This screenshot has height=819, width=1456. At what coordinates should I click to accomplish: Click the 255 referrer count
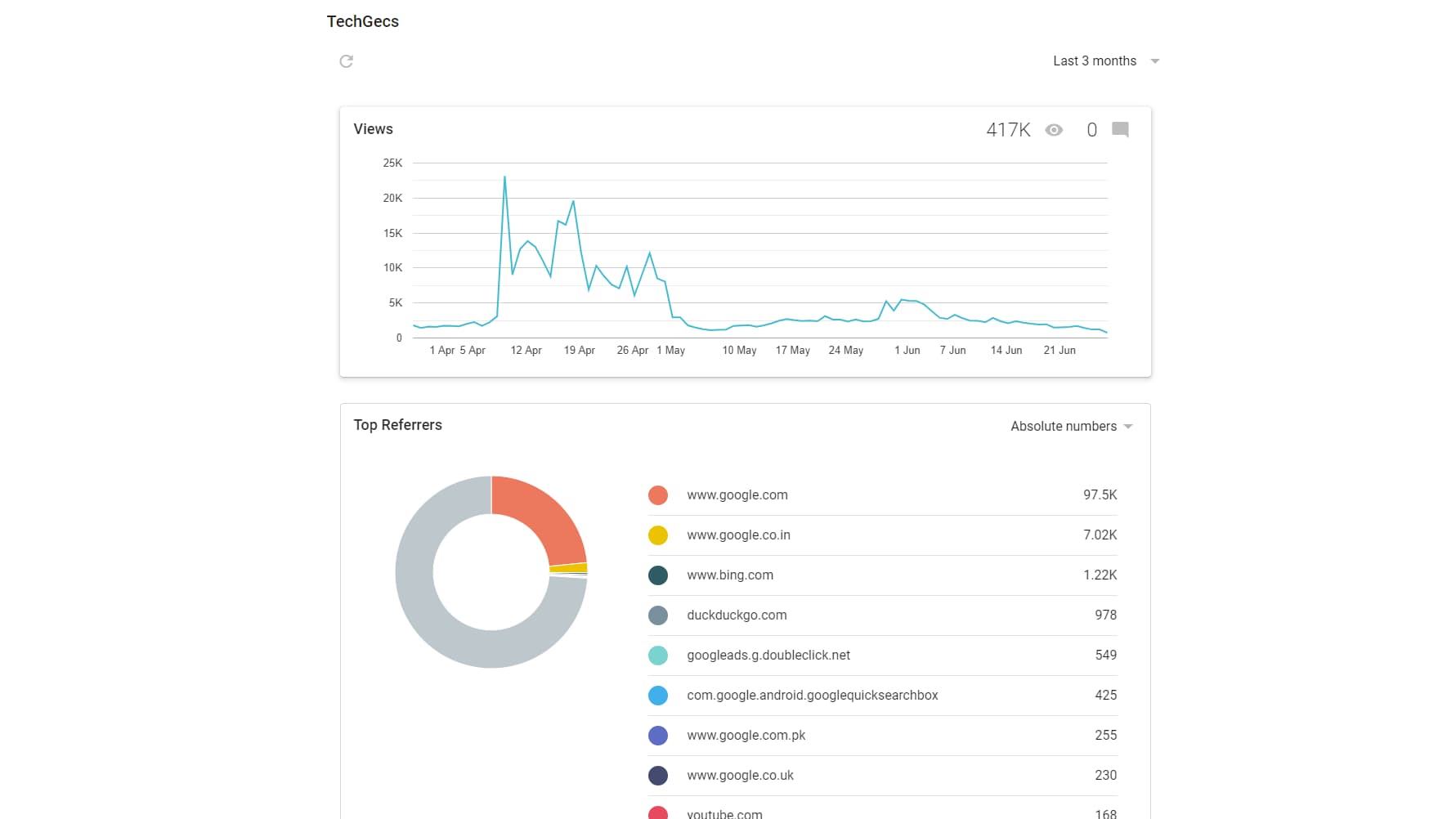coord(1106,736)
